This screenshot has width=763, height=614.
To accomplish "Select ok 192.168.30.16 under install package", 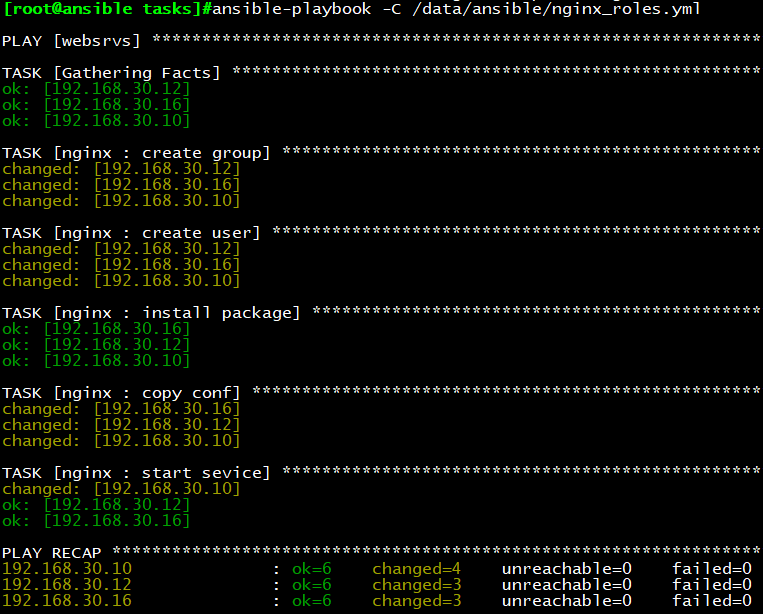I will tap(96, 329).
